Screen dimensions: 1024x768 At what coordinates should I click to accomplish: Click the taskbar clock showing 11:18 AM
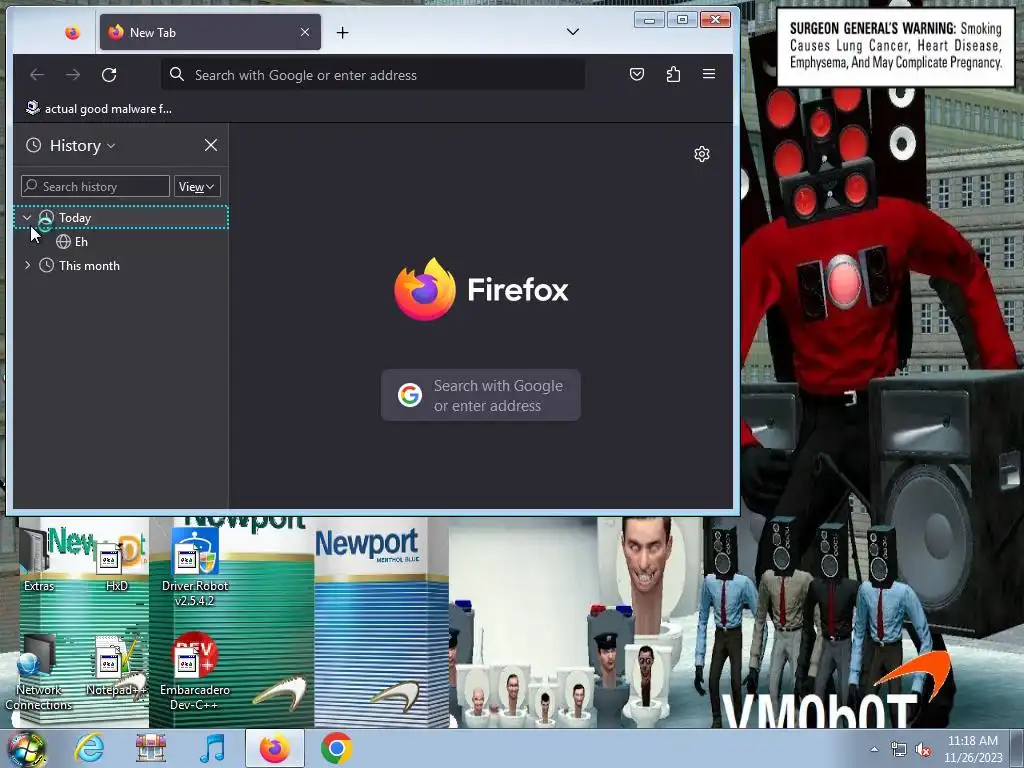(x=973, y=749)
